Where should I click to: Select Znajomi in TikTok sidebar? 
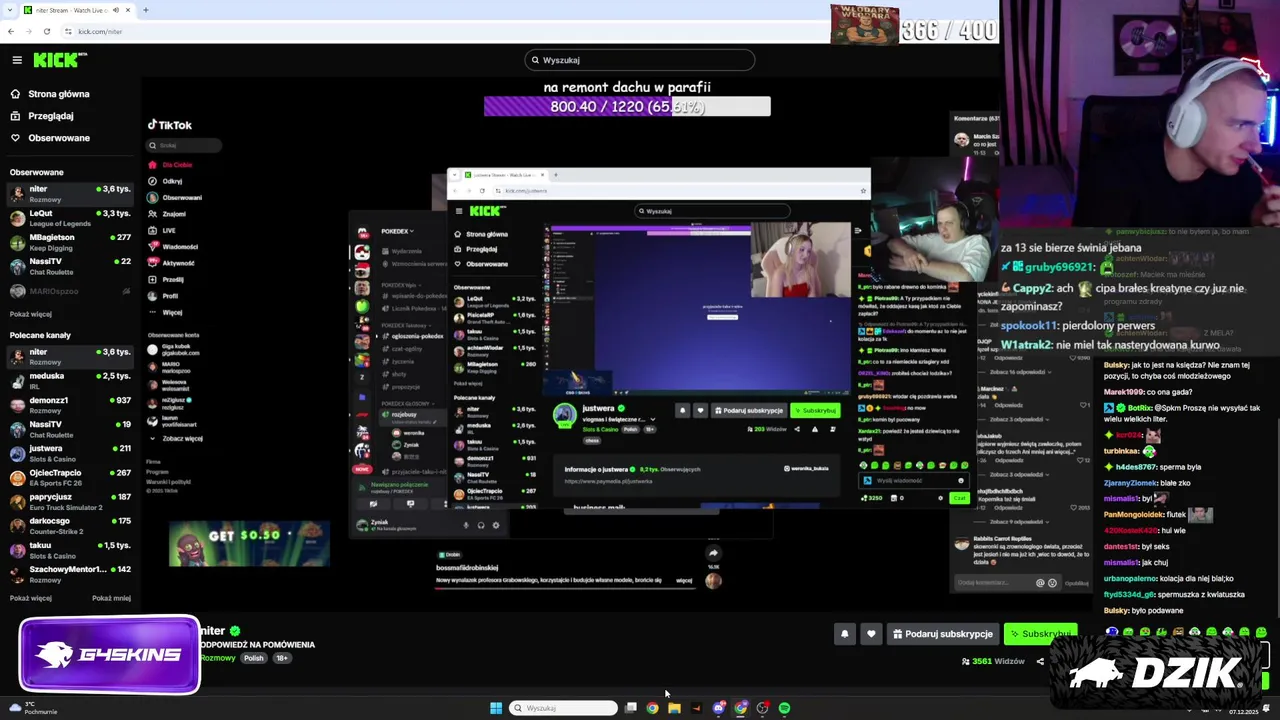168,214
